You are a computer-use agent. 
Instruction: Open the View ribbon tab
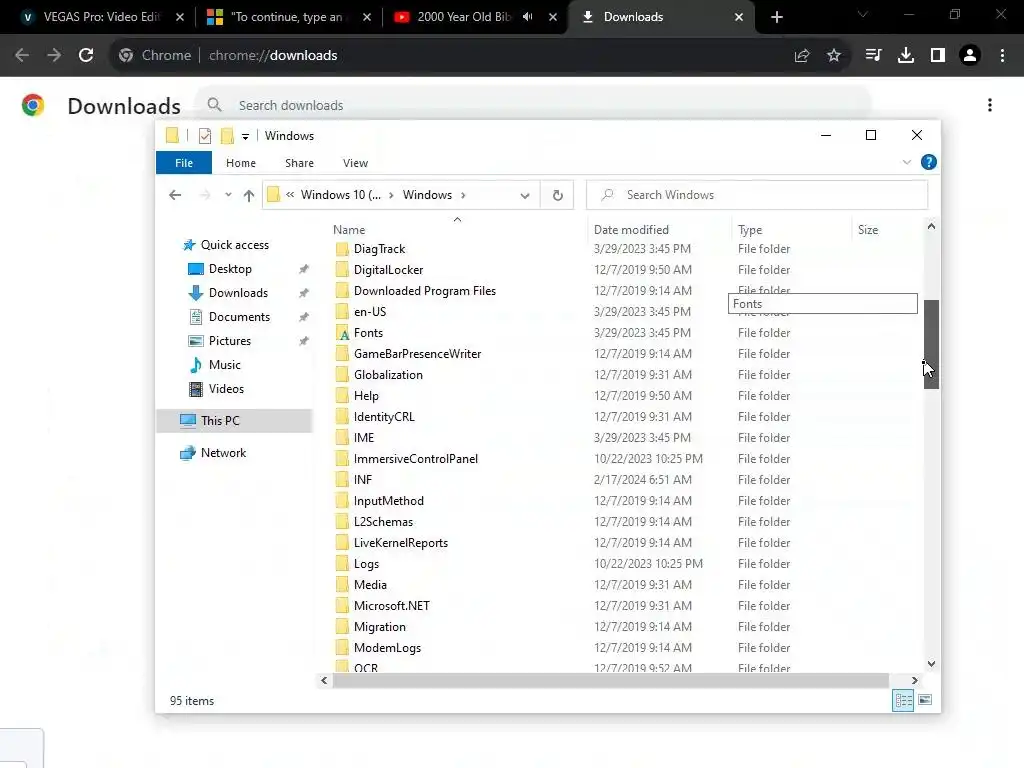(355, 163)
